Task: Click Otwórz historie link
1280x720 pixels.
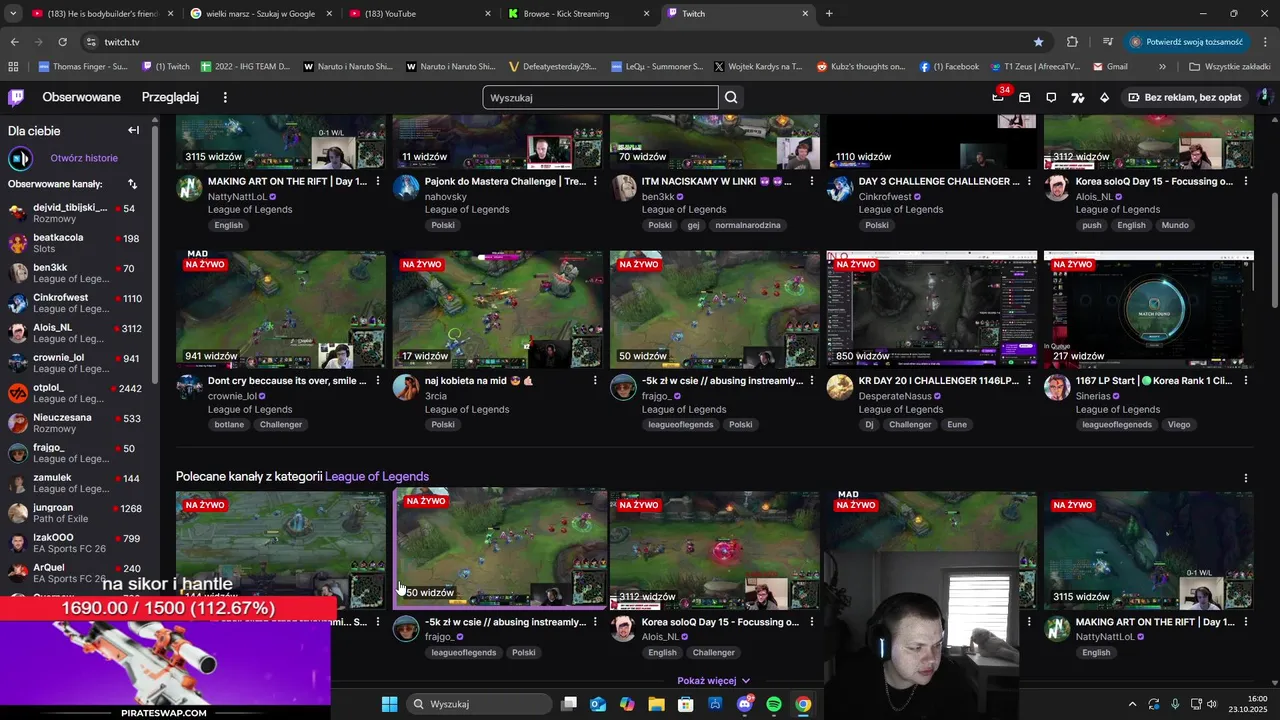Action: tap(84, 158)
